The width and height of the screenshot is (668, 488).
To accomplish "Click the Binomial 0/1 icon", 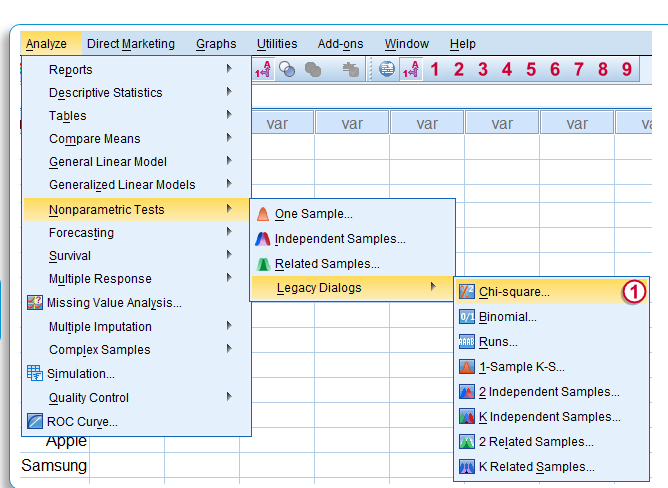I will click(466, 317).
